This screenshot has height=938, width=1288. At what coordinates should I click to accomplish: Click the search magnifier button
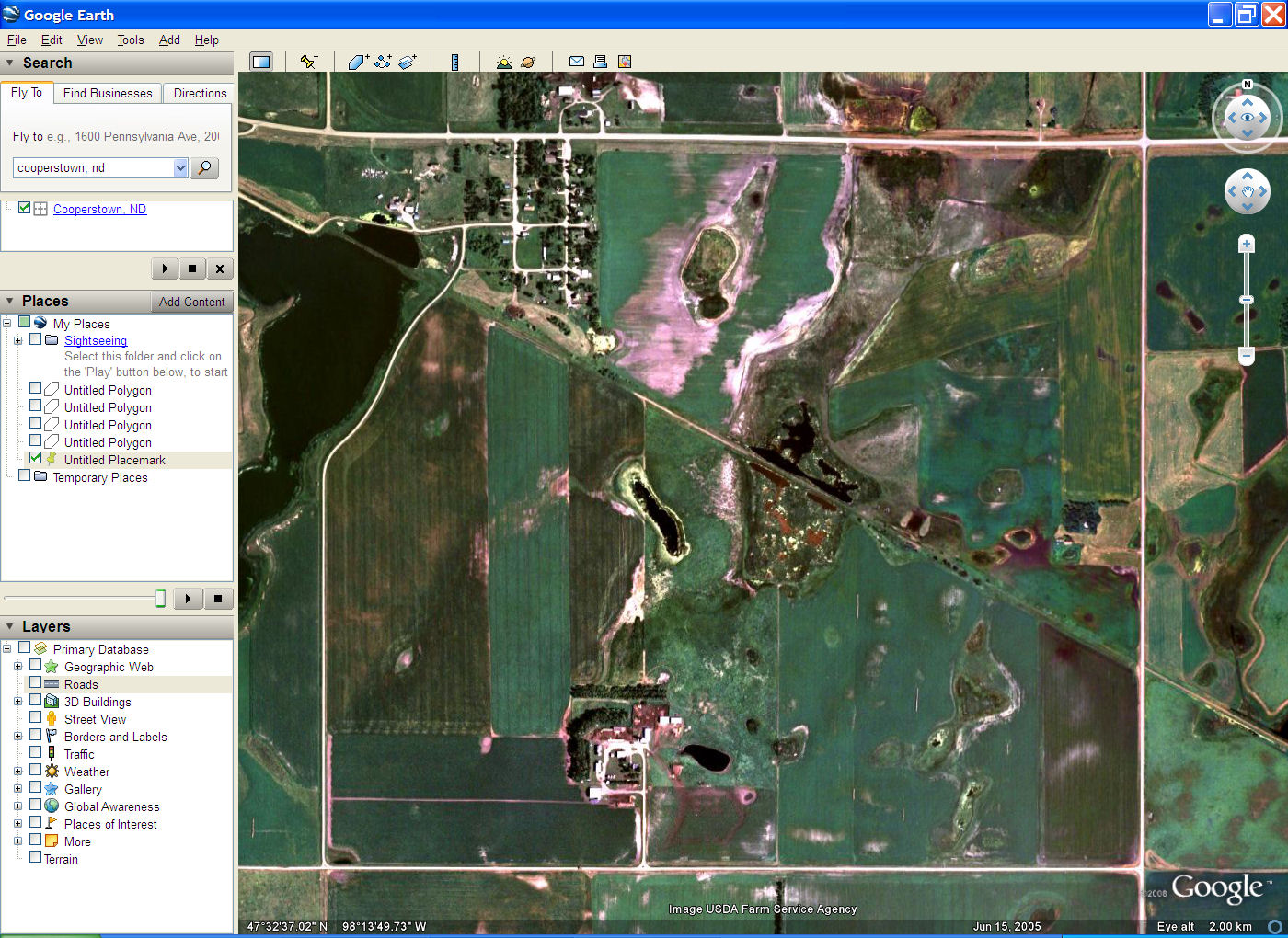(x=204, y=167)
